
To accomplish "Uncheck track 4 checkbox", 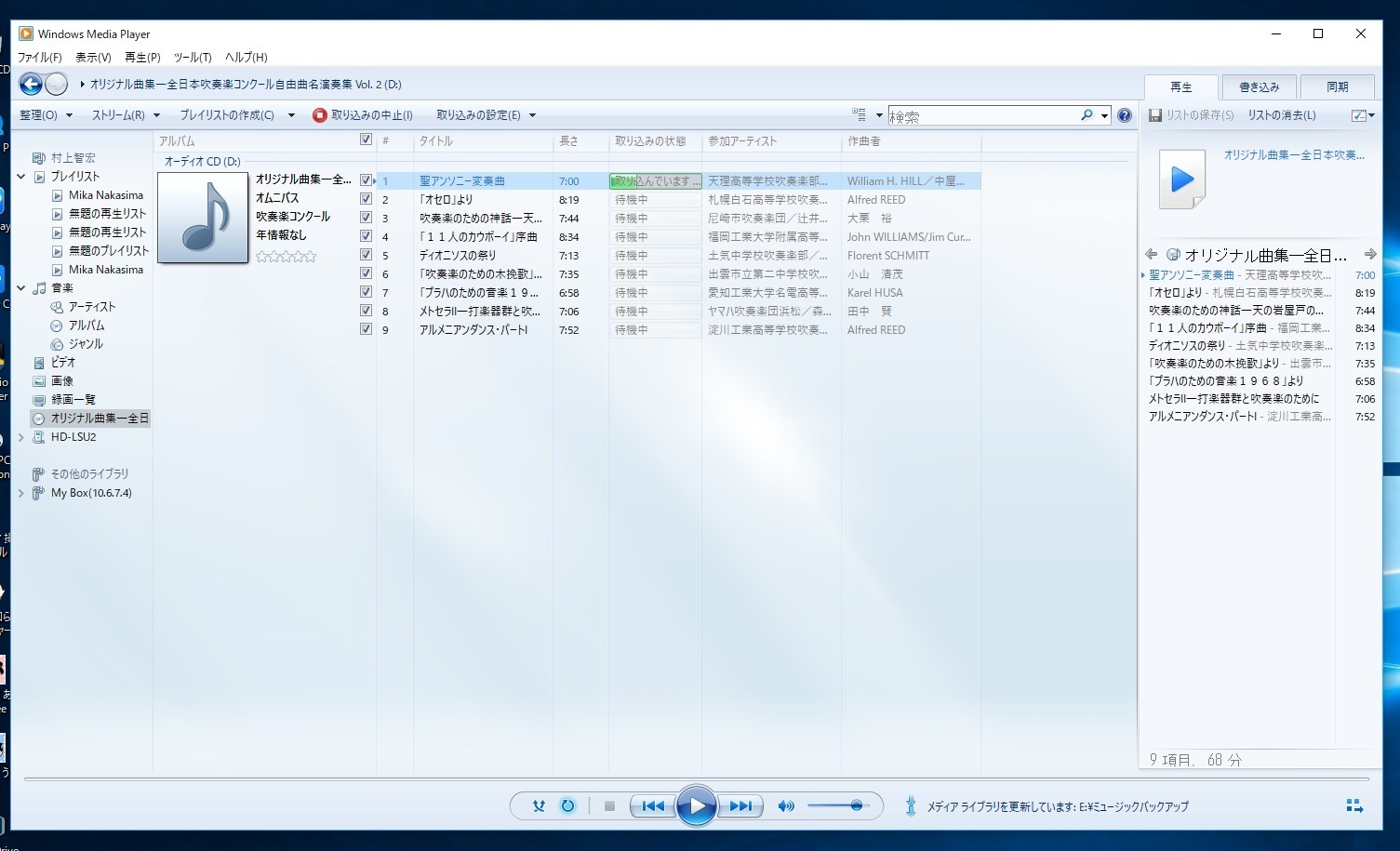I will pyautogui.click(x=366, y=236).
